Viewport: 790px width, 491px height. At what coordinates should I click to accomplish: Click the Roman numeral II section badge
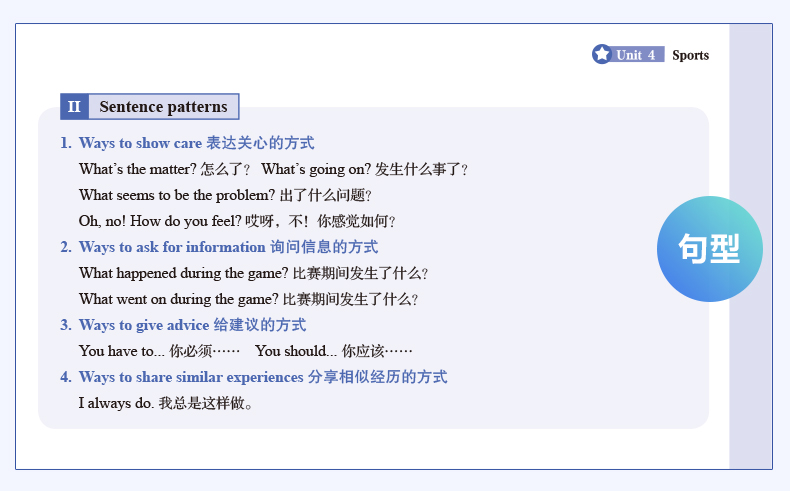(74, 107)
